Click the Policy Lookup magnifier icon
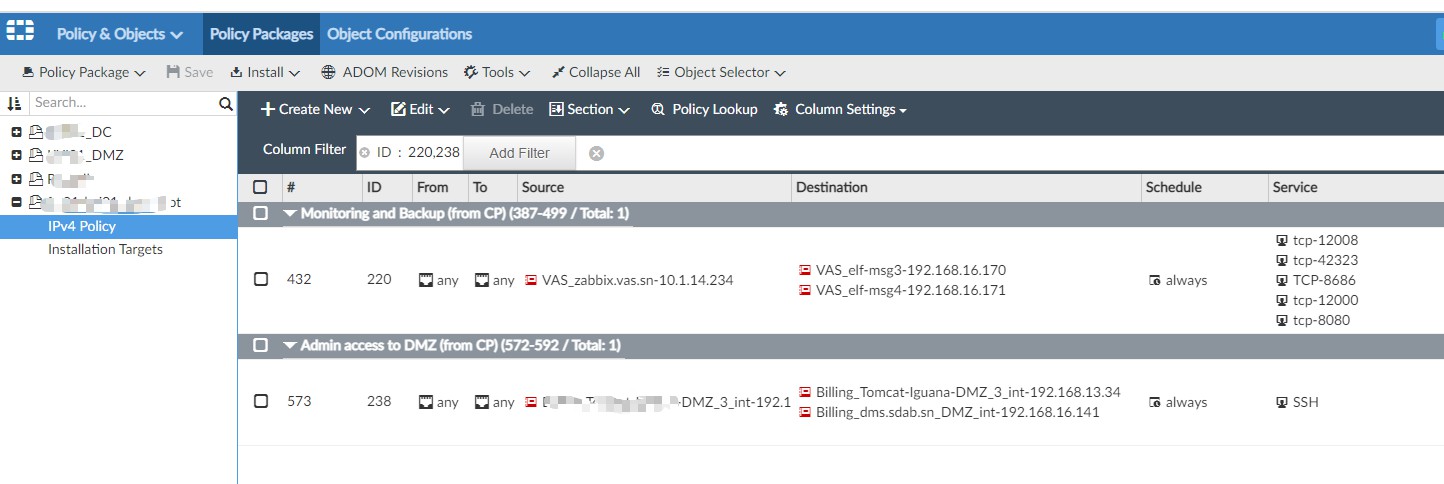This screenshot has width=1444, height=484. tap(658, 109)
